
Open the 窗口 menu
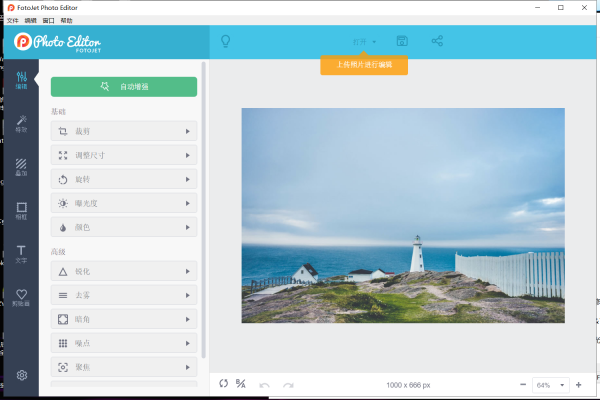tap(48, 21)
